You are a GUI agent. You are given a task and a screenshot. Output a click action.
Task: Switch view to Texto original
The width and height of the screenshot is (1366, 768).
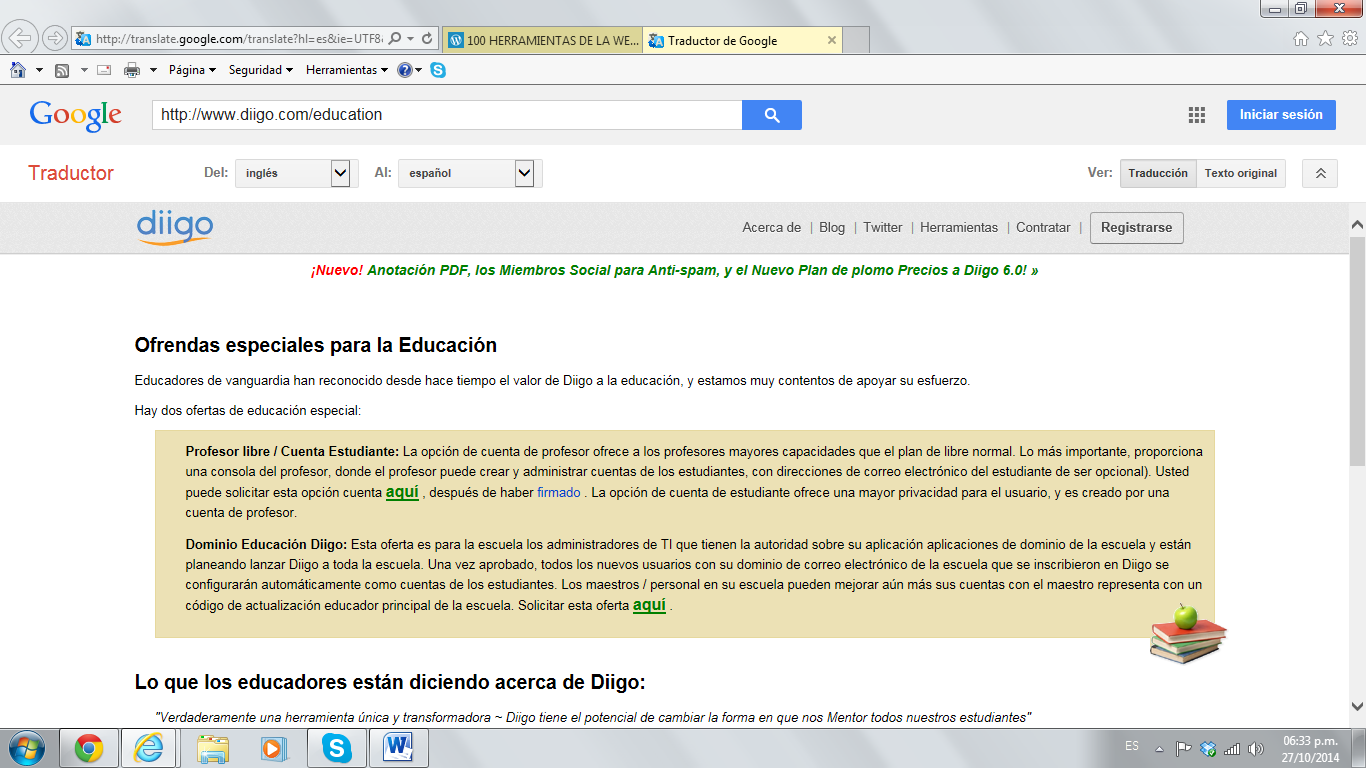click(x=1240, y=173)
